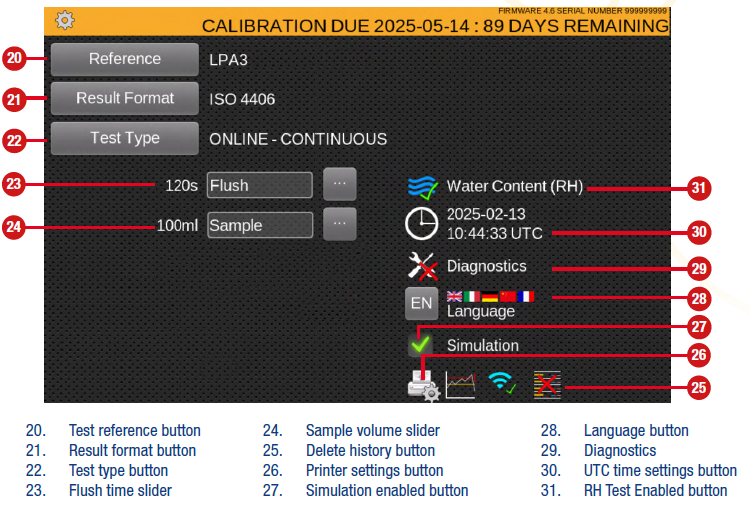Toggle the Simulation enabled checkbox
Viewport: 750px width, 508px height.
coord(421,345)
